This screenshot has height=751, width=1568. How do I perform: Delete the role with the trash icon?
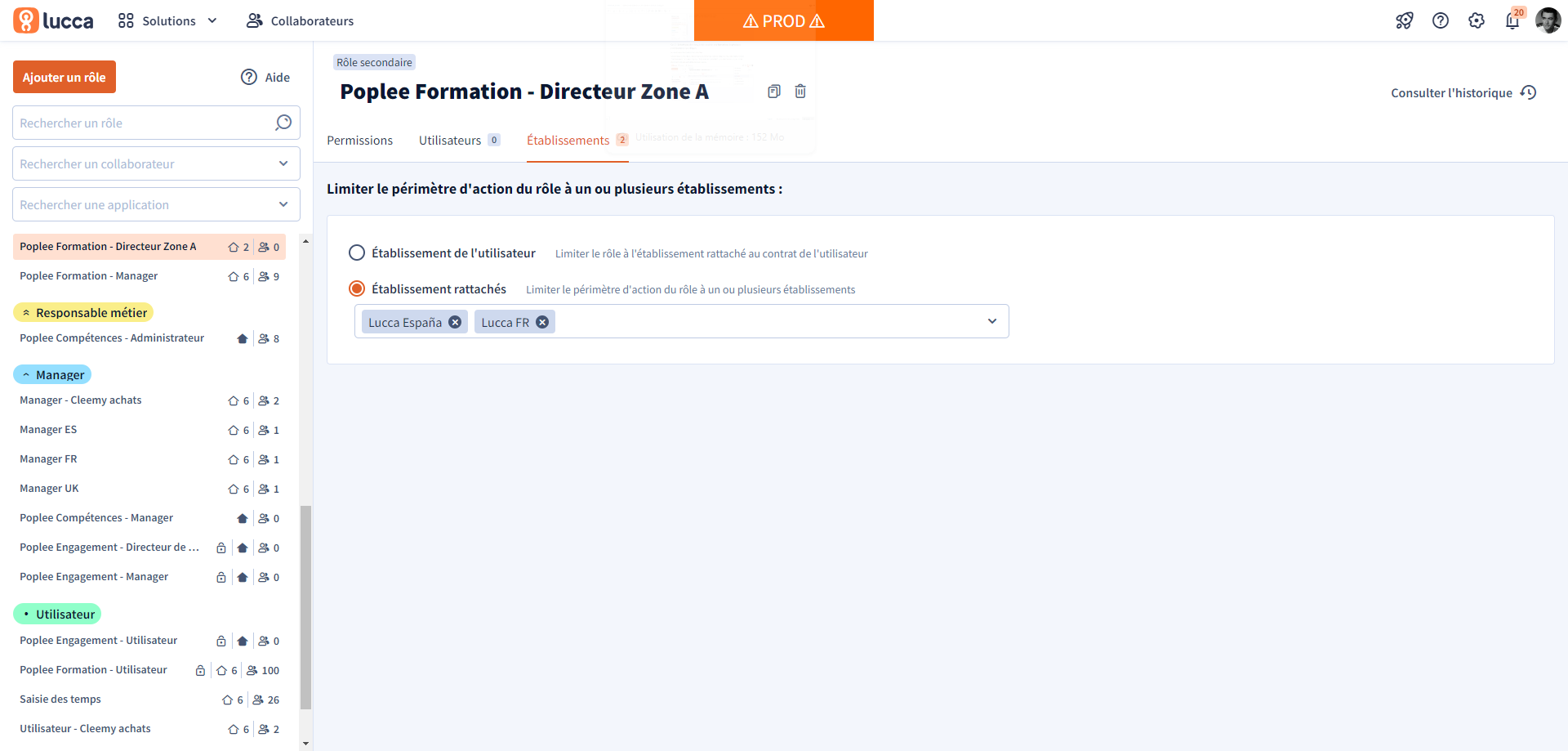pos(800,92)
